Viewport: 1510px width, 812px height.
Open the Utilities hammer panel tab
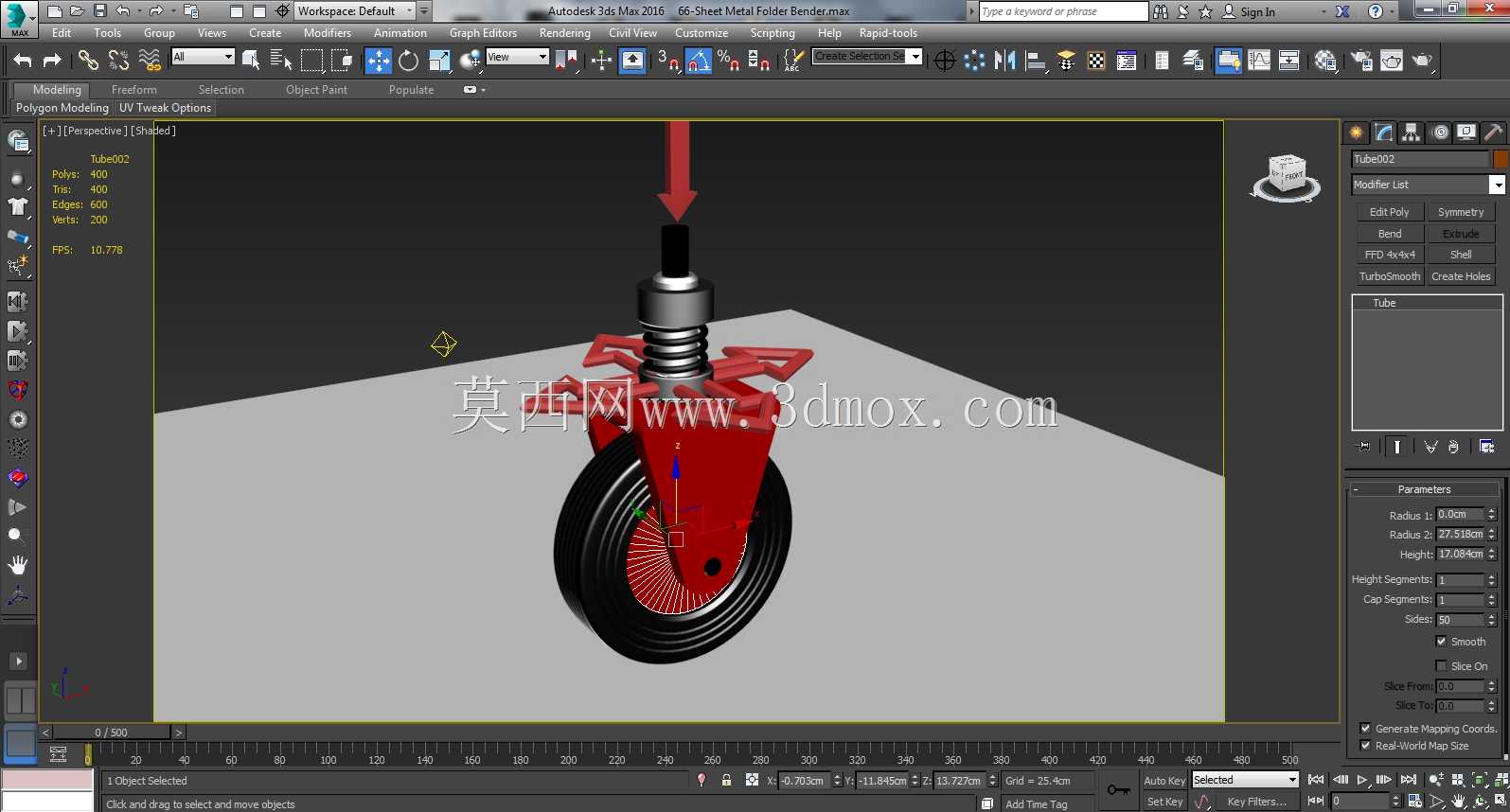point(1494,132)
